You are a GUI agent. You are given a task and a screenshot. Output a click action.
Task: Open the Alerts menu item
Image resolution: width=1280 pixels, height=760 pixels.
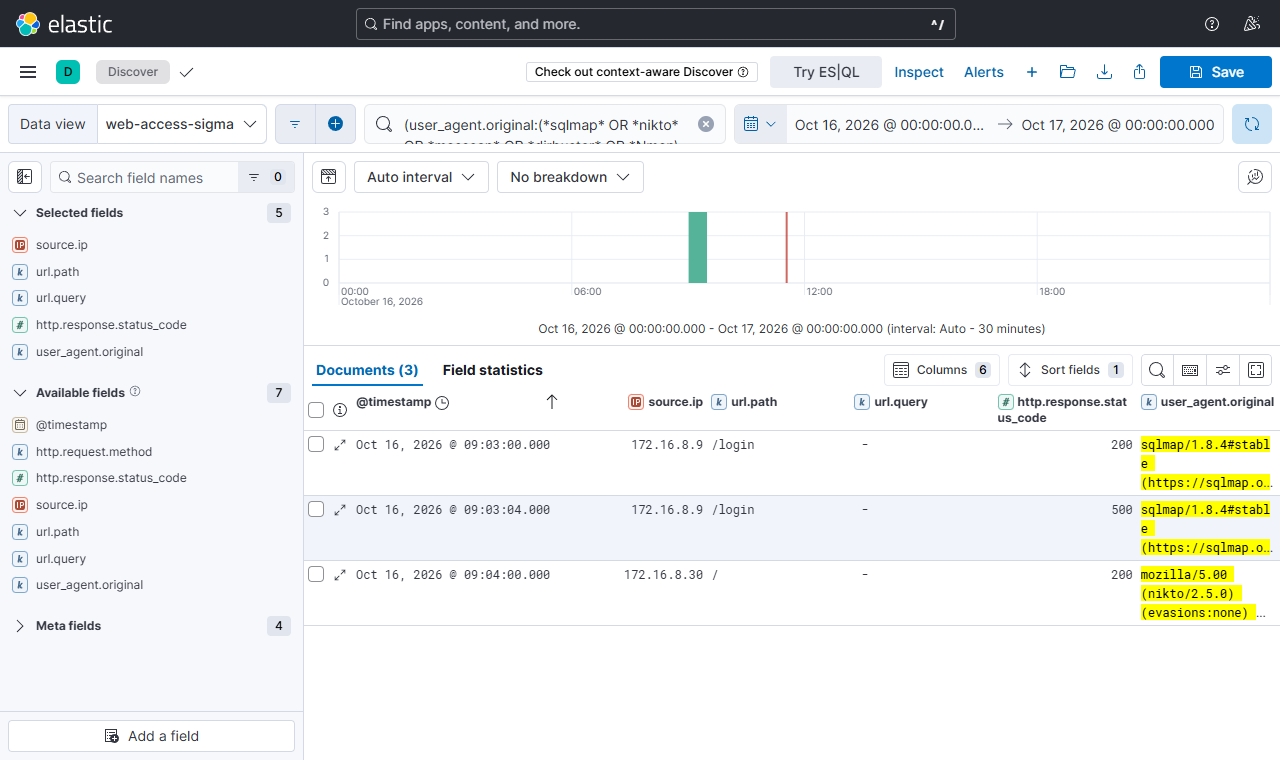[984, 72]
